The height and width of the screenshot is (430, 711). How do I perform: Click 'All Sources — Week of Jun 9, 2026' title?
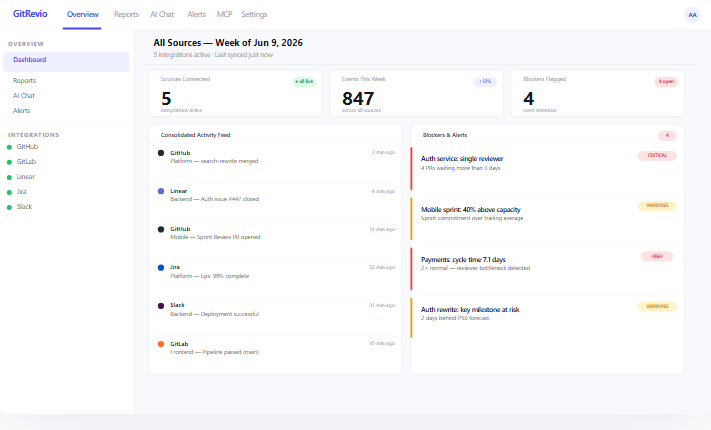228,43
